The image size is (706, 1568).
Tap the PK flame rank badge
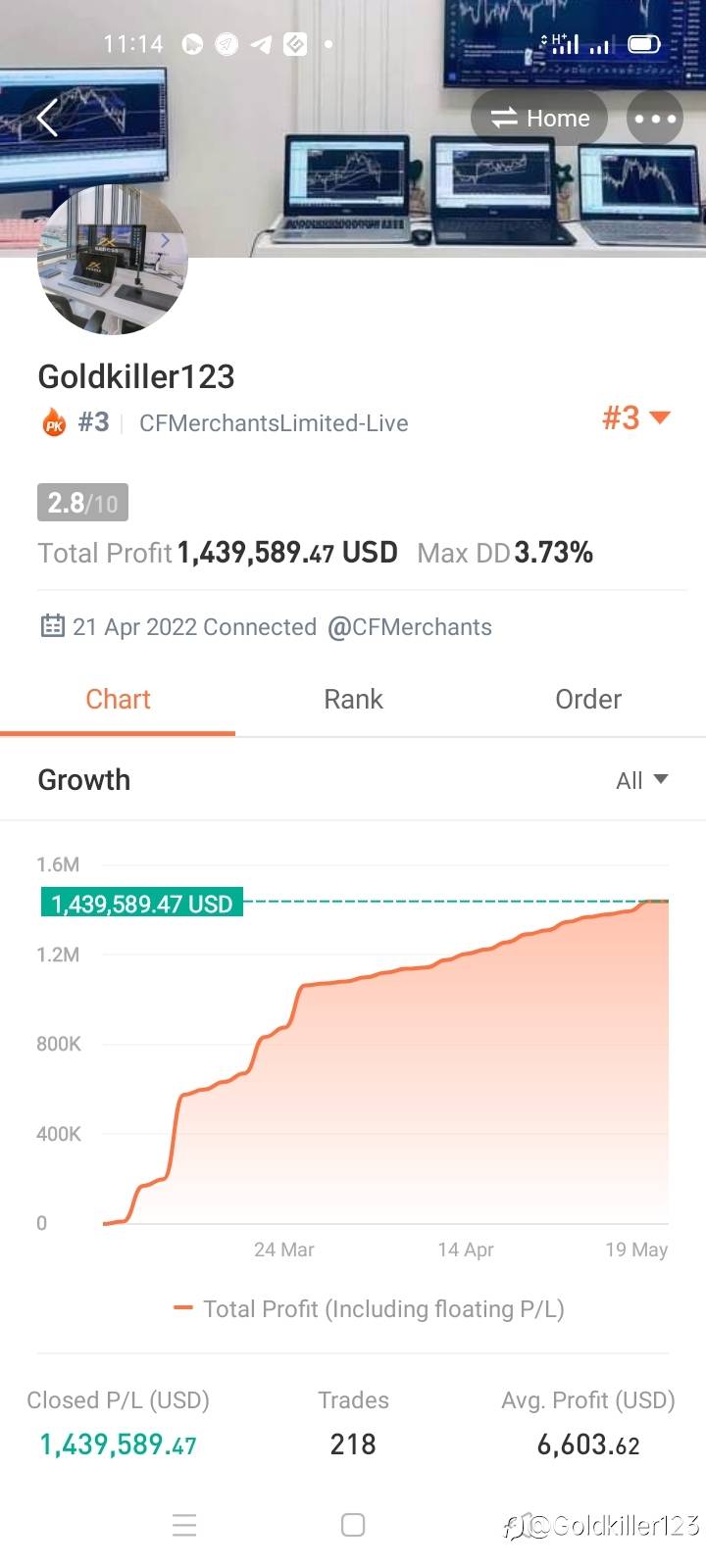(54, 422)
